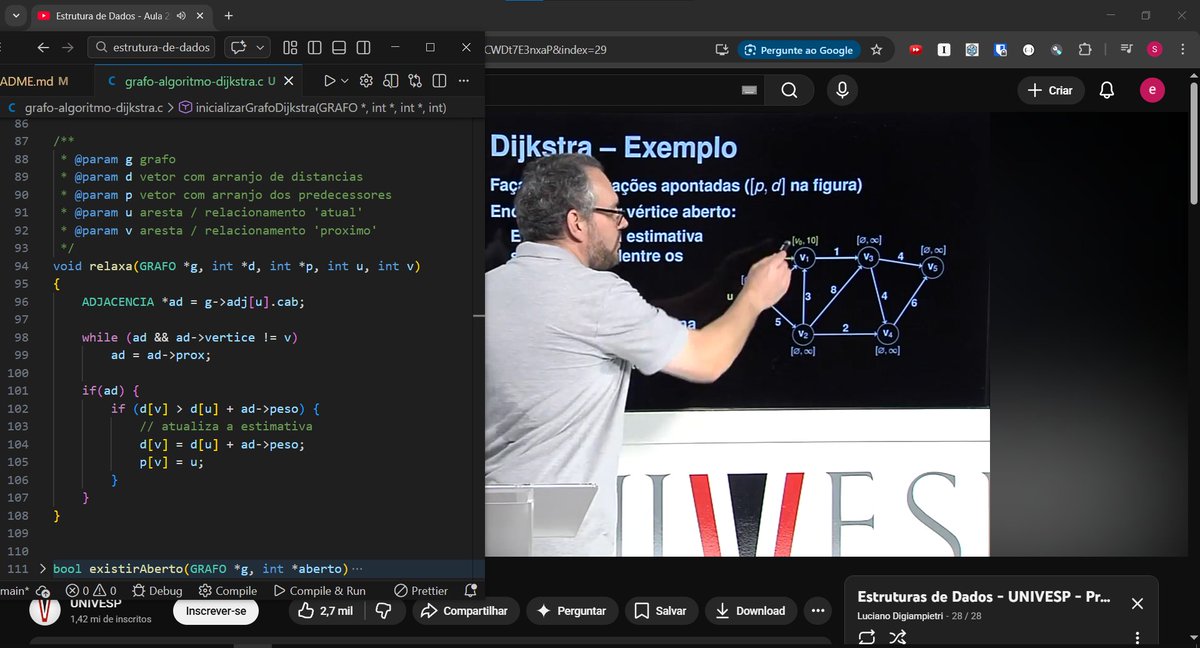Mute the Estrutura de Dados Chrome tab audio

(x=181, y=16)
